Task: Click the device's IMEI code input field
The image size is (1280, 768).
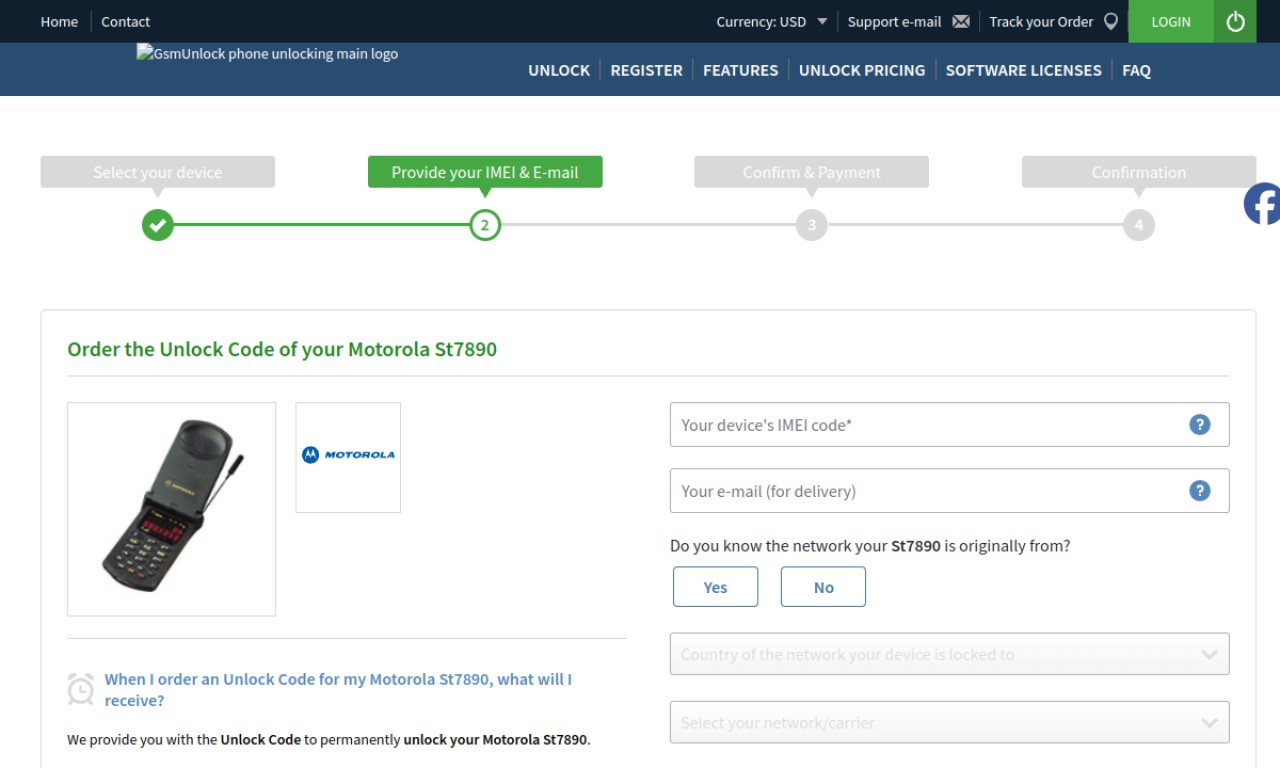Action: tap(949, 424)
